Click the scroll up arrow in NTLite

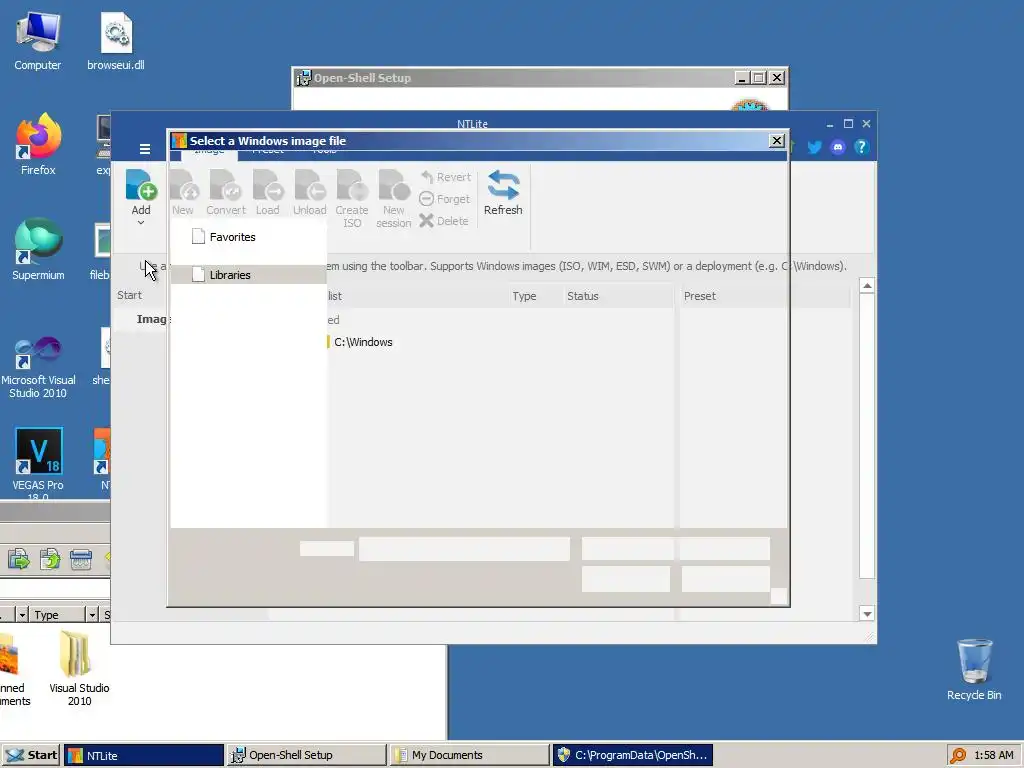tap(867, 285)
